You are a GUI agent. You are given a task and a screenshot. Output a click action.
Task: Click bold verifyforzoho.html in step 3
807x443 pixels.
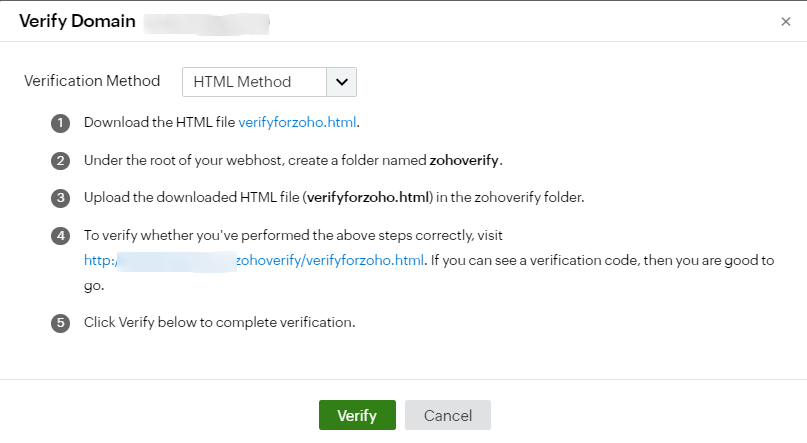click(368, 197)
